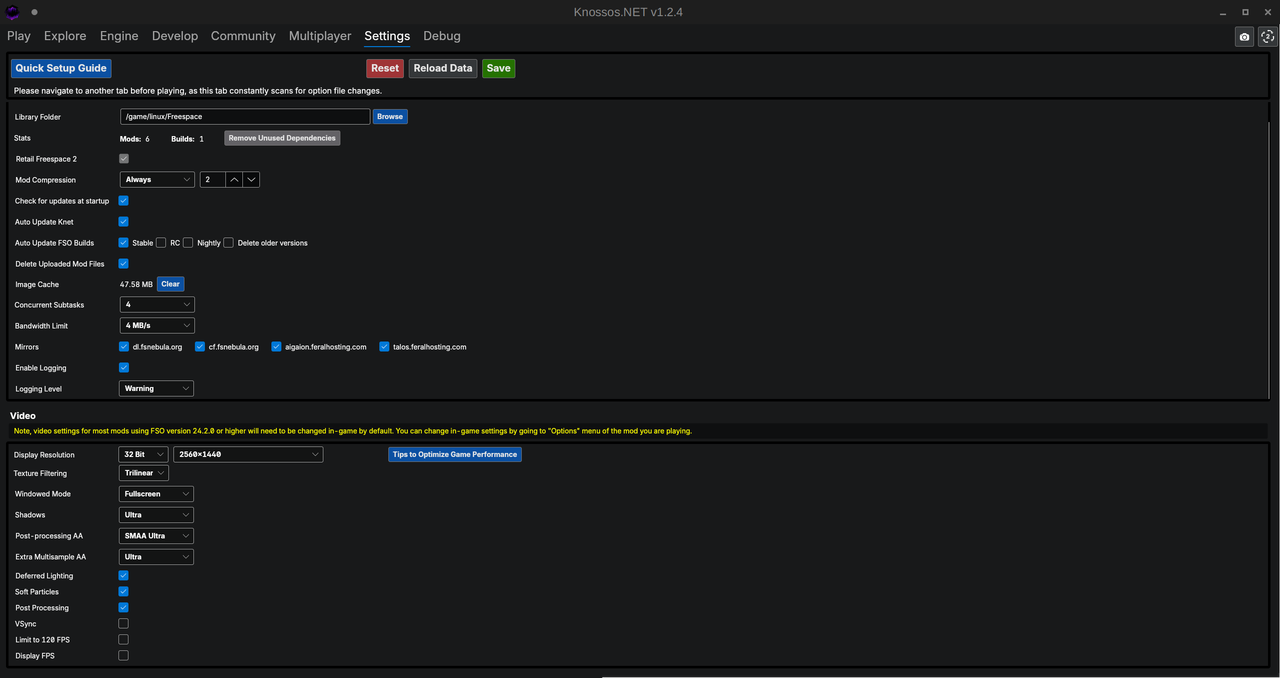
Task: Click the red Reset button
Action: click(385, 68)
